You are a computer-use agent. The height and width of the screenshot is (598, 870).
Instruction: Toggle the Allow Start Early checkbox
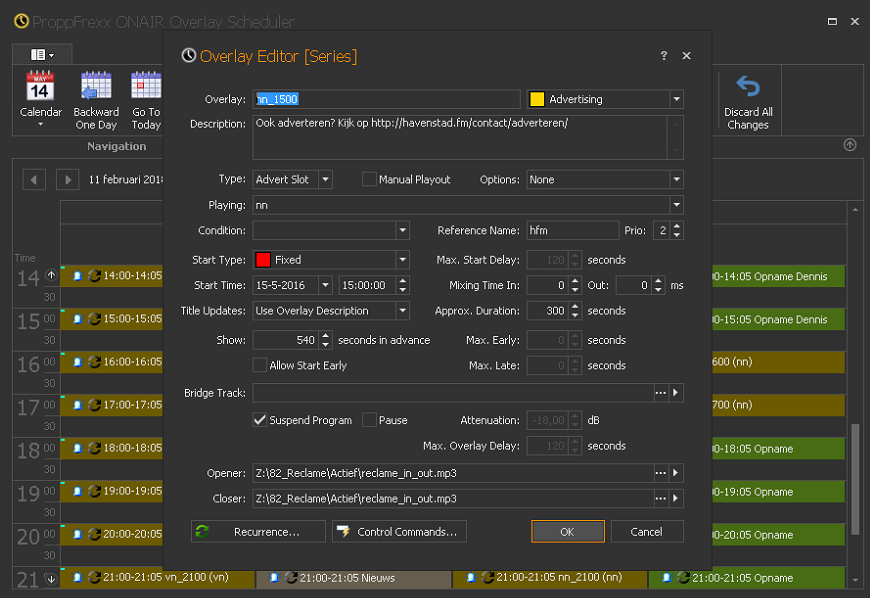coord(260,365)
